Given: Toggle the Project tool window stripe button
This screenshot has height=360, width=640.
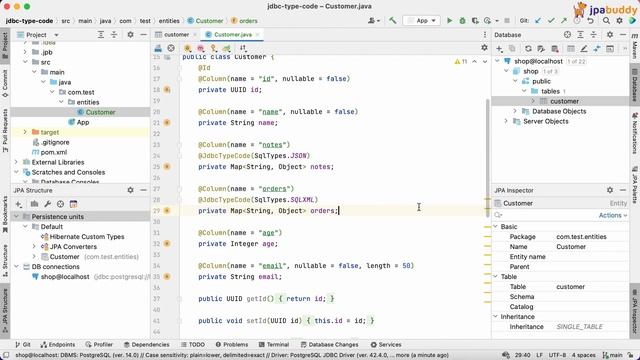Looking at the screenshot, I should coord(5,45).
